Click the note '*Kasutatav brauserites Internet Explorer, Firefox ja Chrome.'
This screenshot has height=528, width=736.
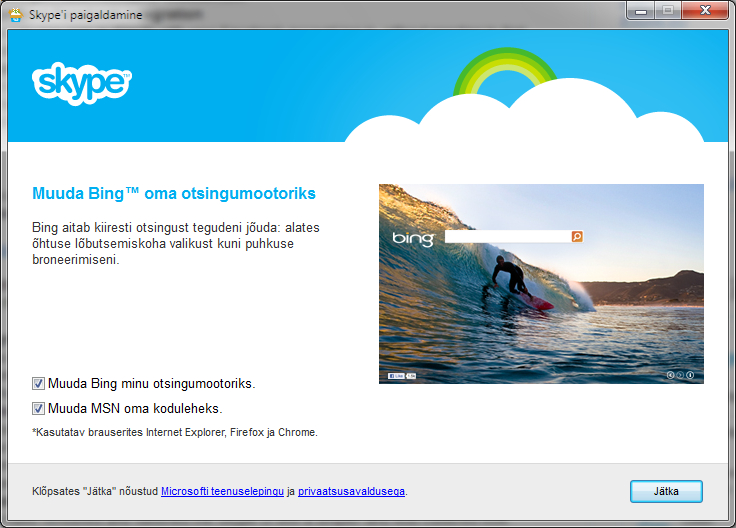[x=175, y=432]
